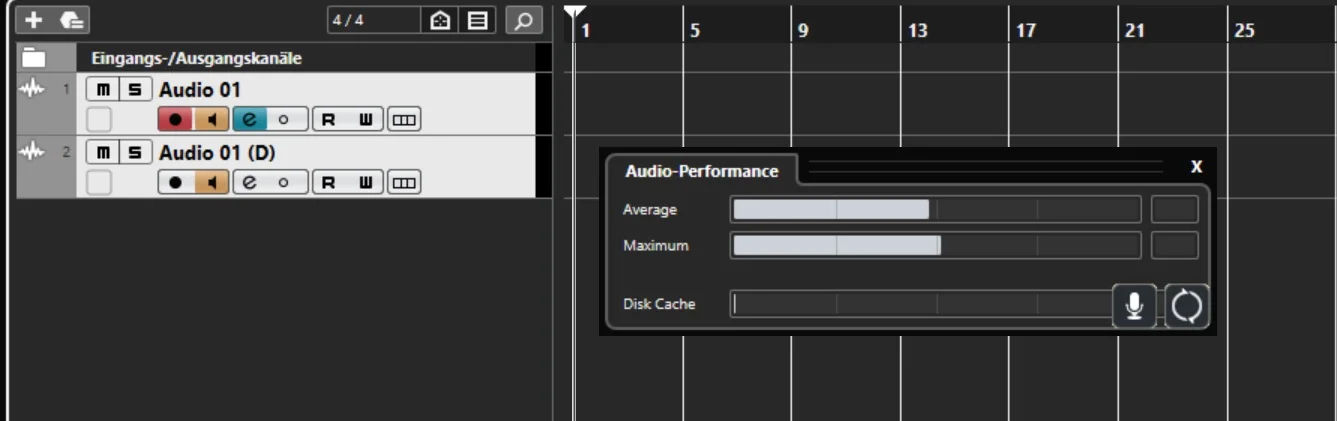Click the lanes icon on Audio 01
1337x421 pixels.
tap(404, 120)
